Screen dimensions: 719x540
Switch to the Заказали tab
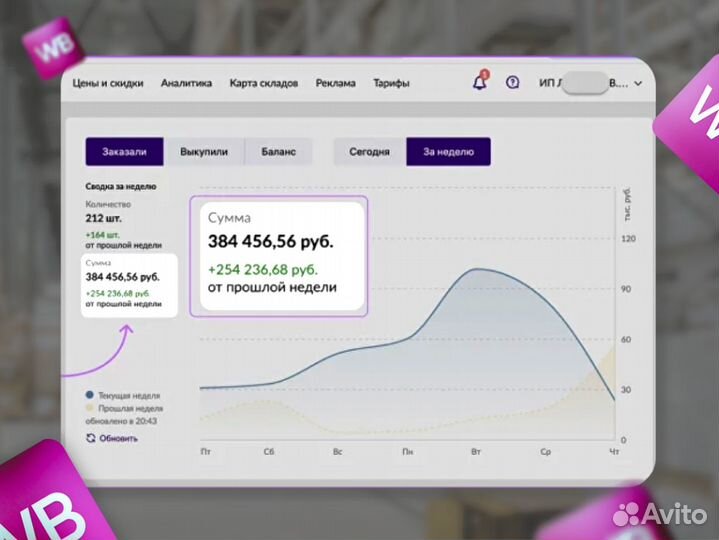coord(123,152)
